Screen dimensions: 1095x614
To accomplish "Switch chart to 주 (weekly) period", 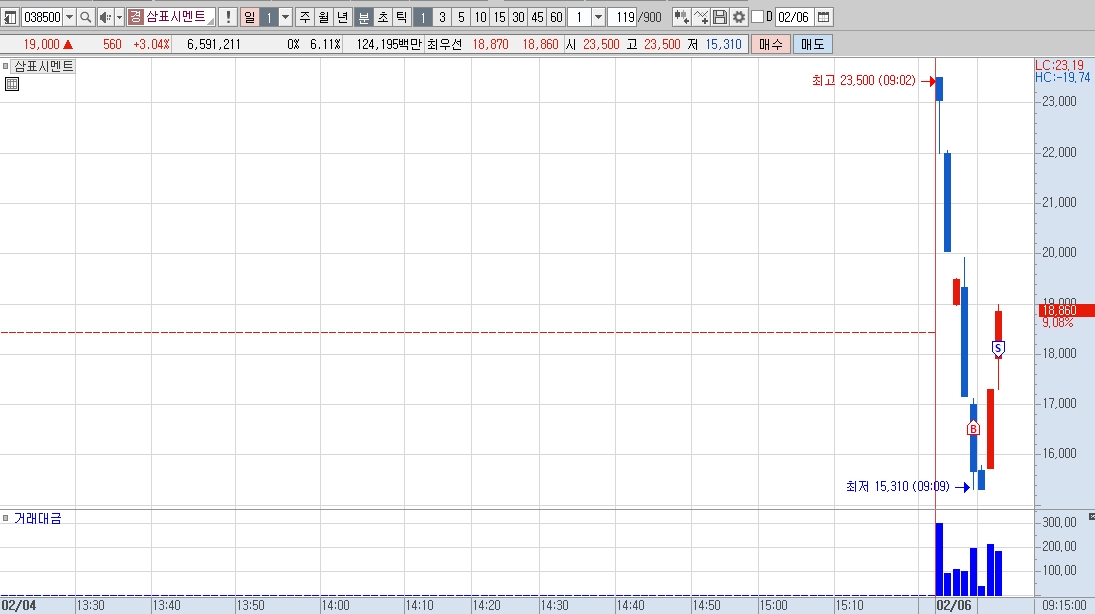I will (304, 17).
